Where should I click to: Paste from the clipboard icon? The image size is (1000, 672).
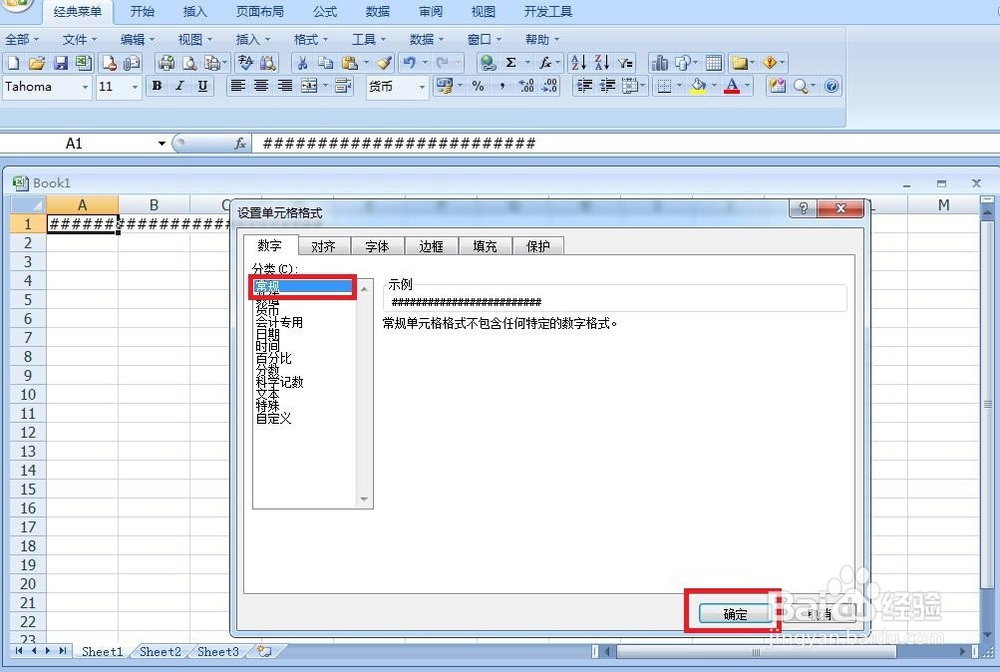(x=349, y=62)
